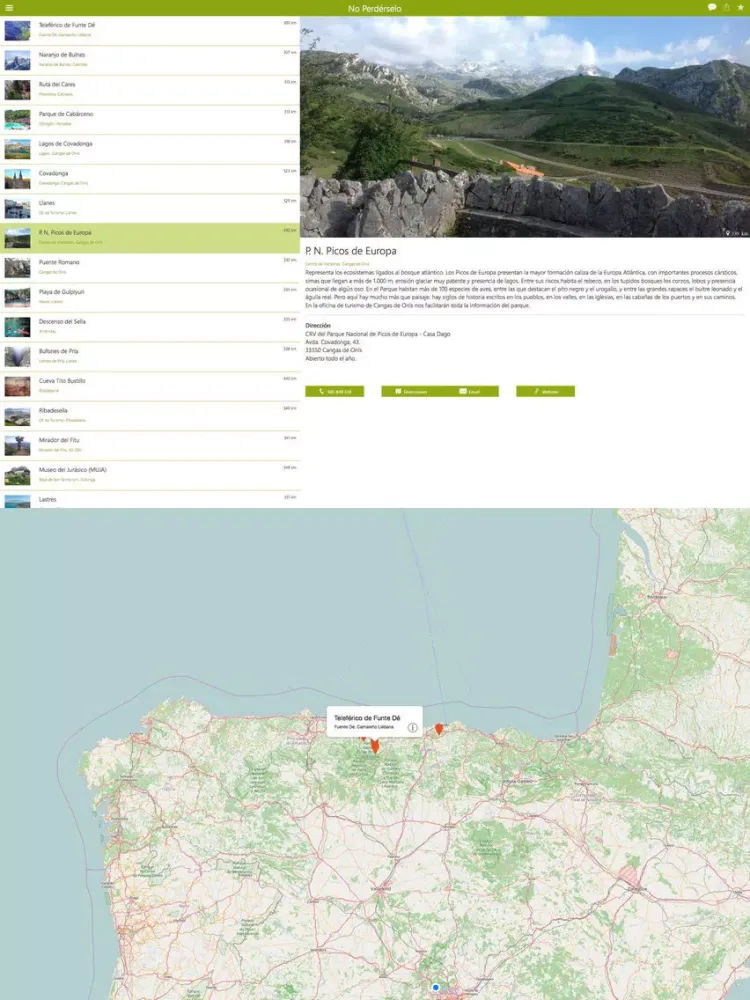This screenshot has height=1000, width=750.
Task: Select Cueva Tito Bustillo entry
Action: (150, 386)
